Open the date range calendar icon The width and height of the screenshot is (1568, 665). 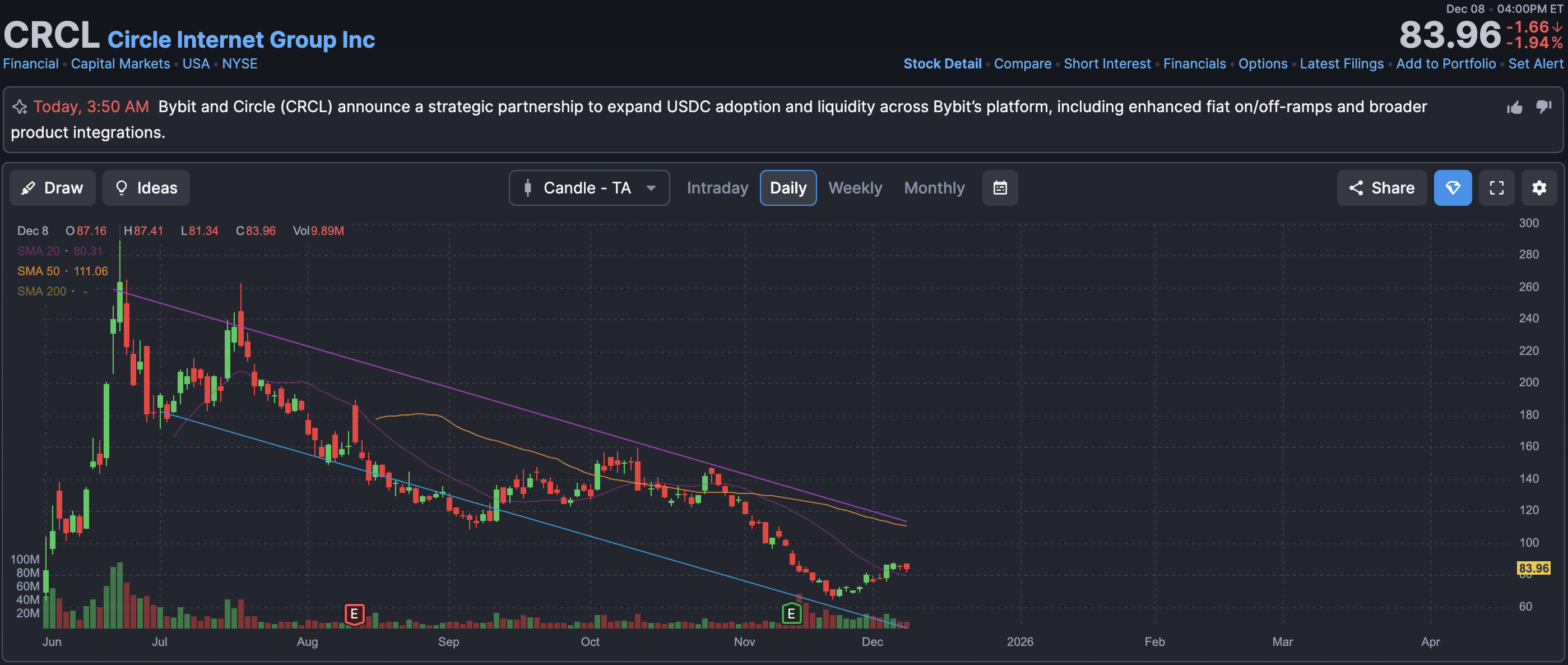point(1000,188)
